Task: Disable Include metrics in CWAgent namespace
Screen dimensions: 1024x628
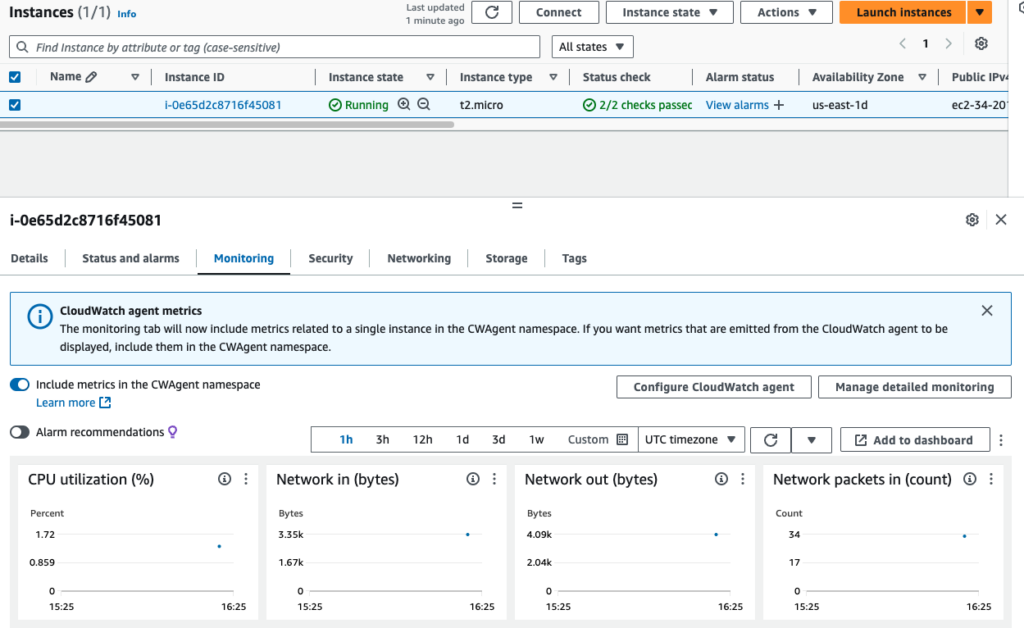Action: point(20,385)
